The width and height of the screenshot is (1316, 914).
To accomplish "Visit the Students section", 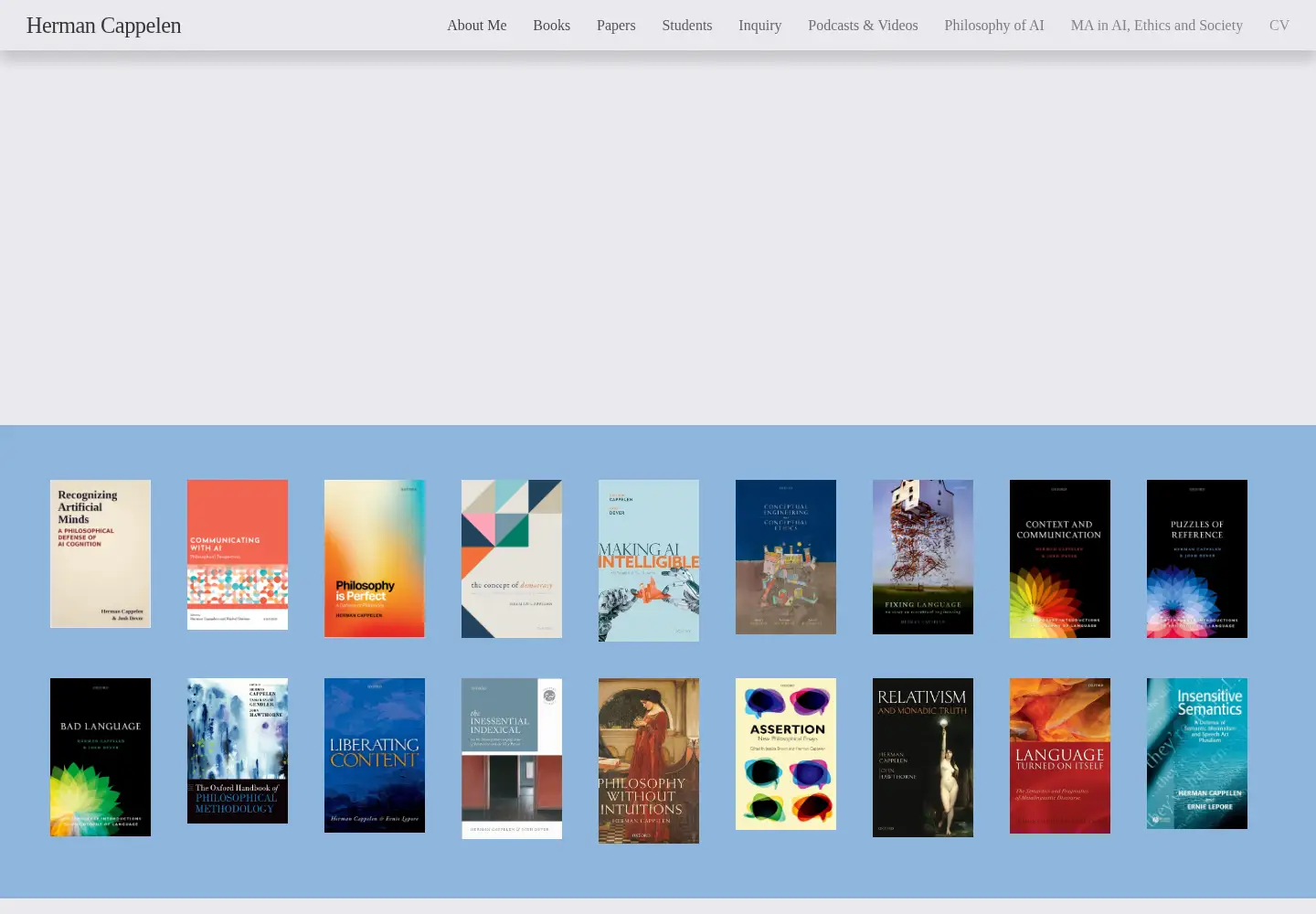I will click(687, 26).
